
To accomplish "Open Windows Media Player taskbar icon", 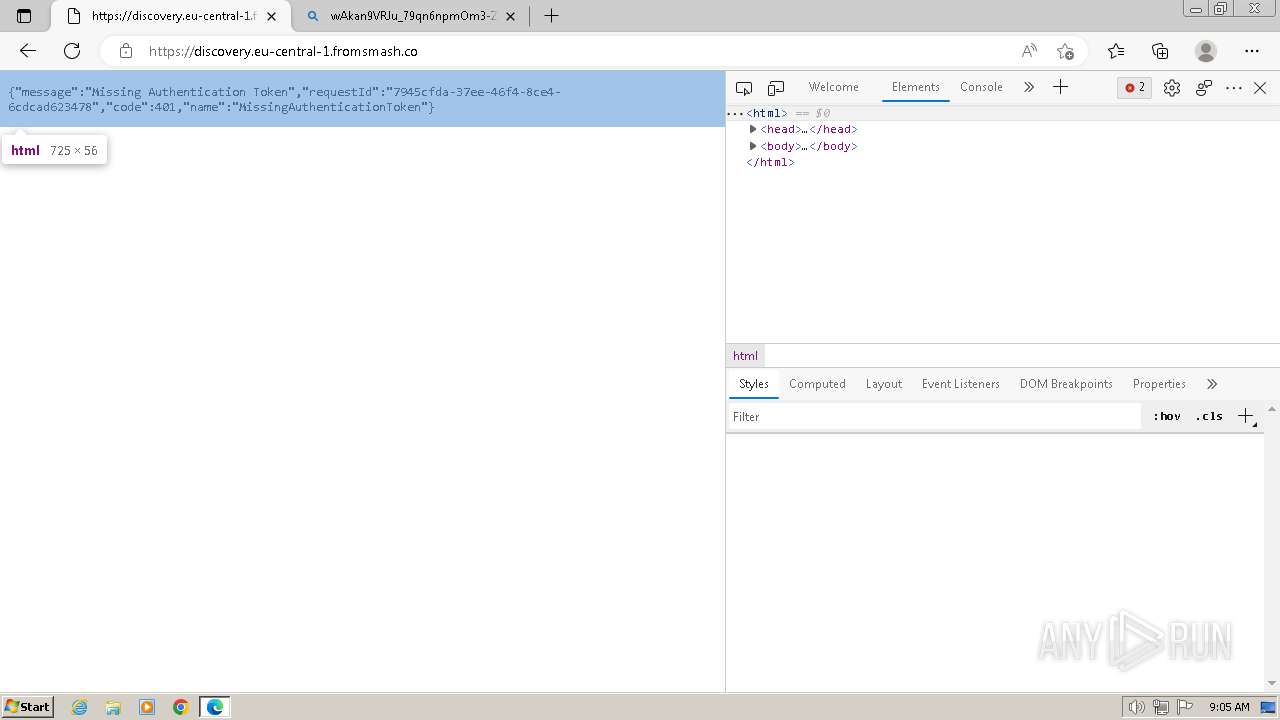I will click(147, 707).
